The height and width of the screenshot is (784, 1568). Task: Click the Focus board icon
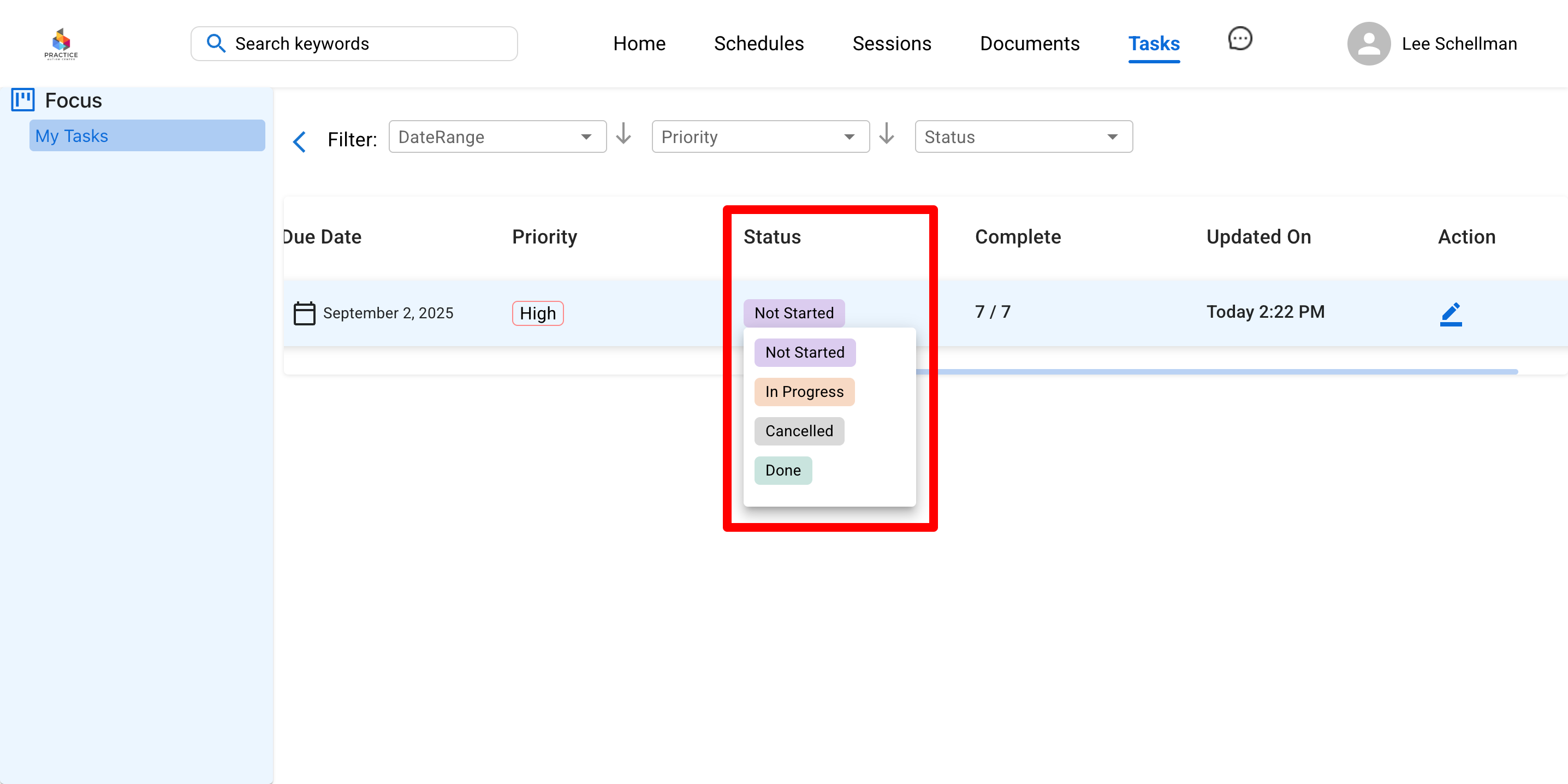click(x=23, y=100)
